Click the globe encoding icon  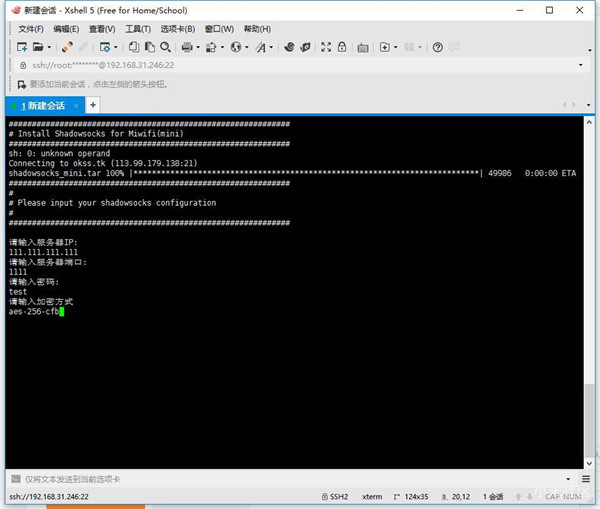click(235, 47)
